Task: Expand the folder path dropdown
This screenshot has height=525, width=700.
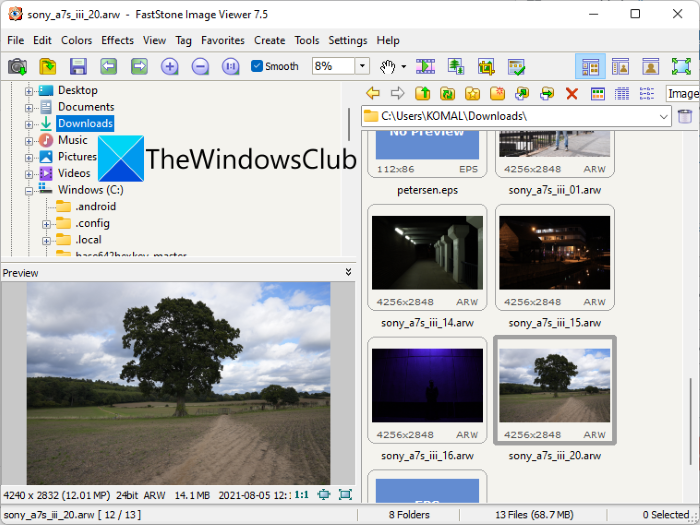Action: pyautogui.click(x=664, y=116)
